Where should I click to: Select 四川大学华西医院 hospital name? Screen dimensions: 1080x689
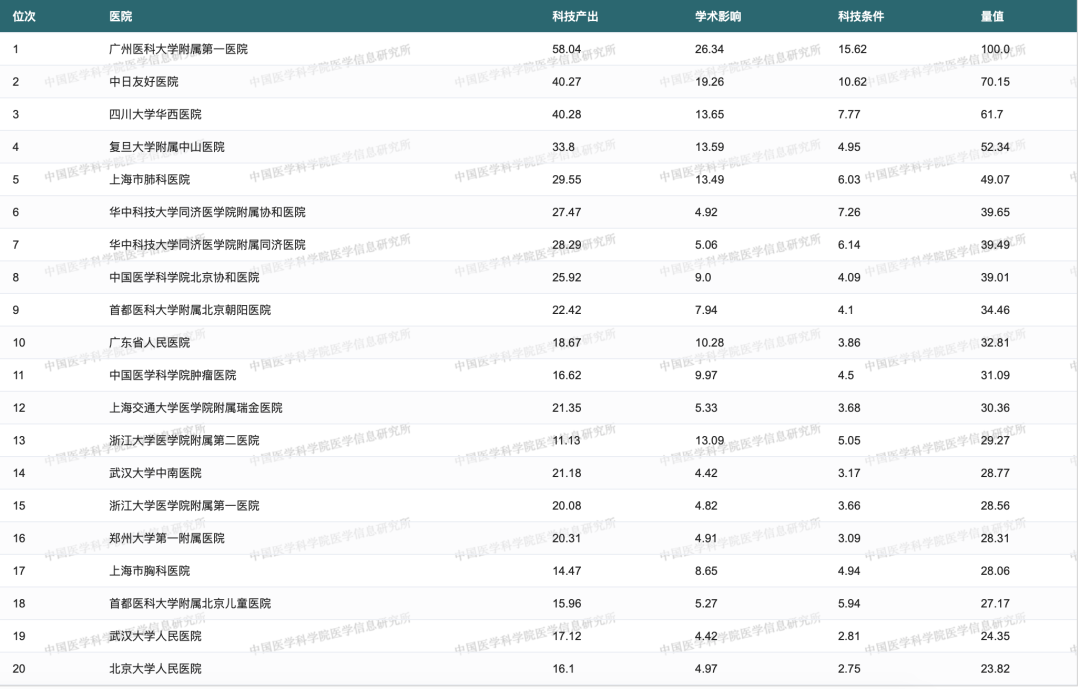click(156, 114)
